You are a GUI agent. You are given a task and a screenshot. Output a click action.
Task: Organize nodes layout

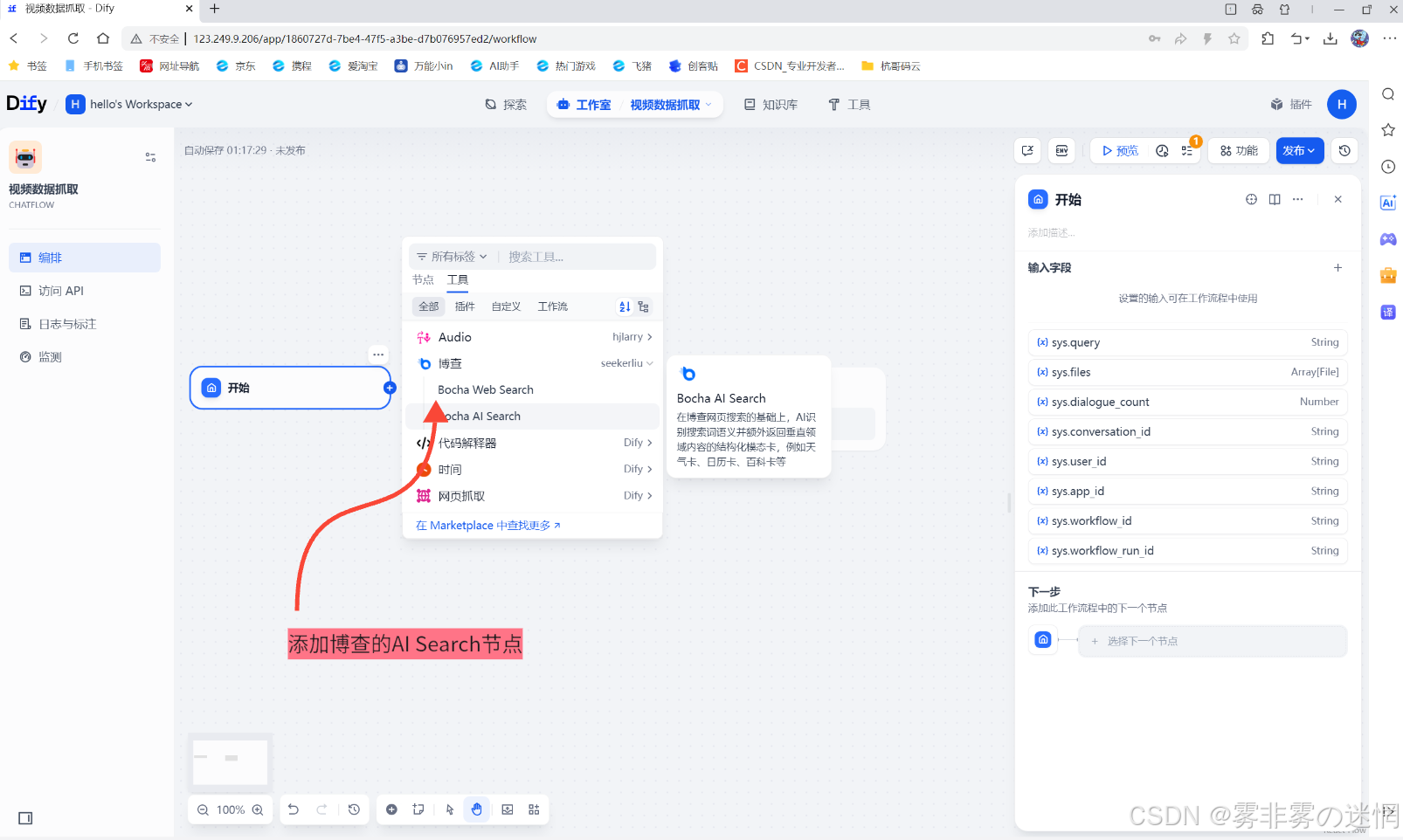[534, 809]
